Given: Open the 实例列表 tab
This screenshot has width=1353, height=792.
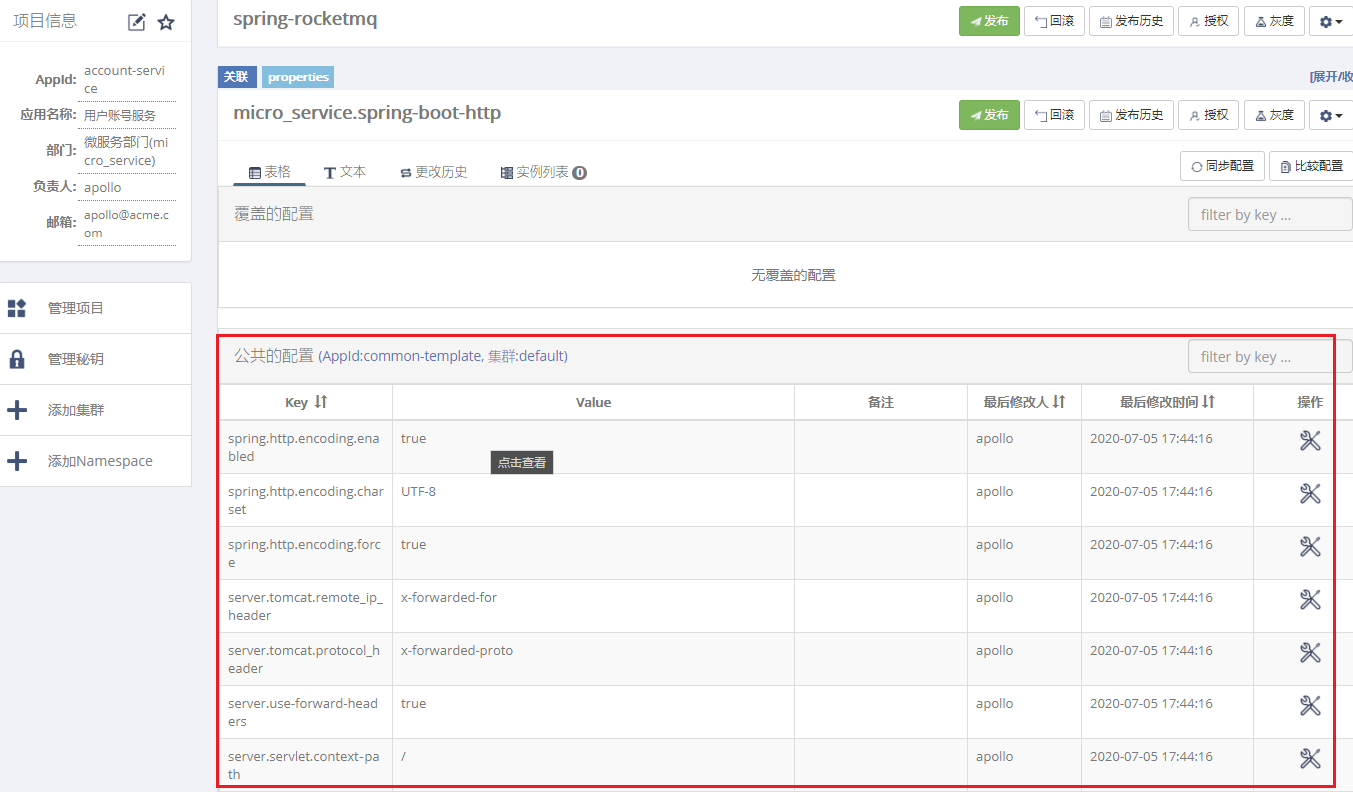Looking at the screenshot, I should click(x=543, y=172).
